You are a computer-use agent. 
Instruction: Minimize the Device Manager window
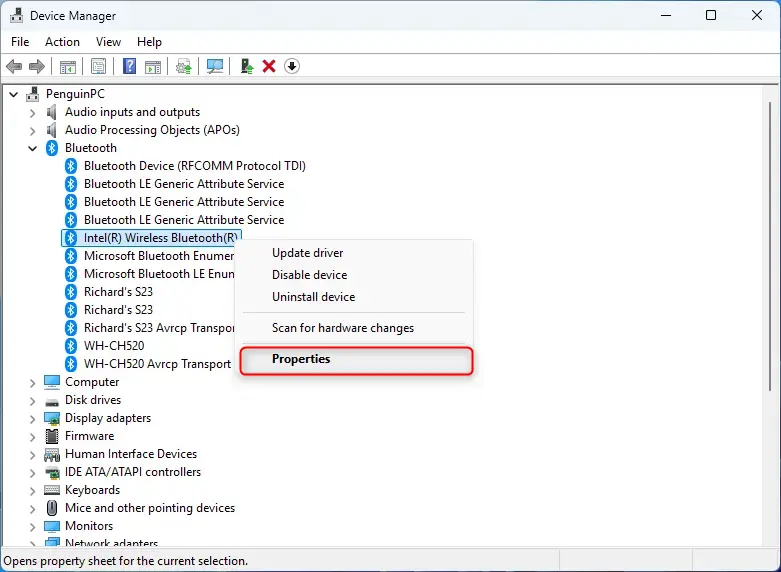666,15
